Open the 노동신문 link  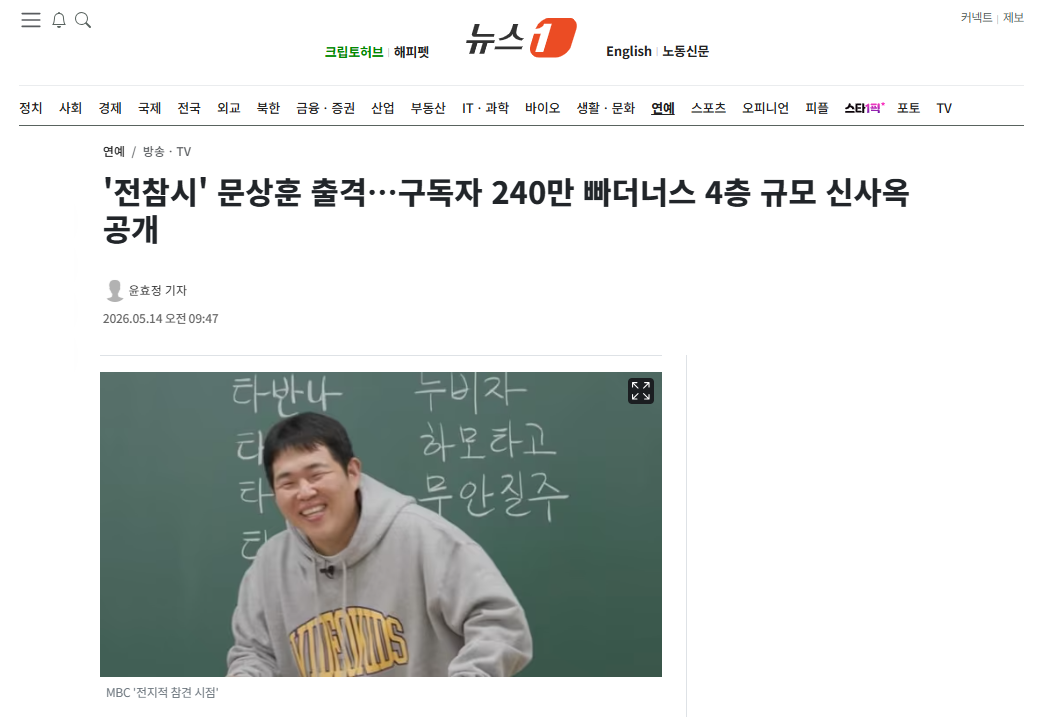[x=686, y=51]
